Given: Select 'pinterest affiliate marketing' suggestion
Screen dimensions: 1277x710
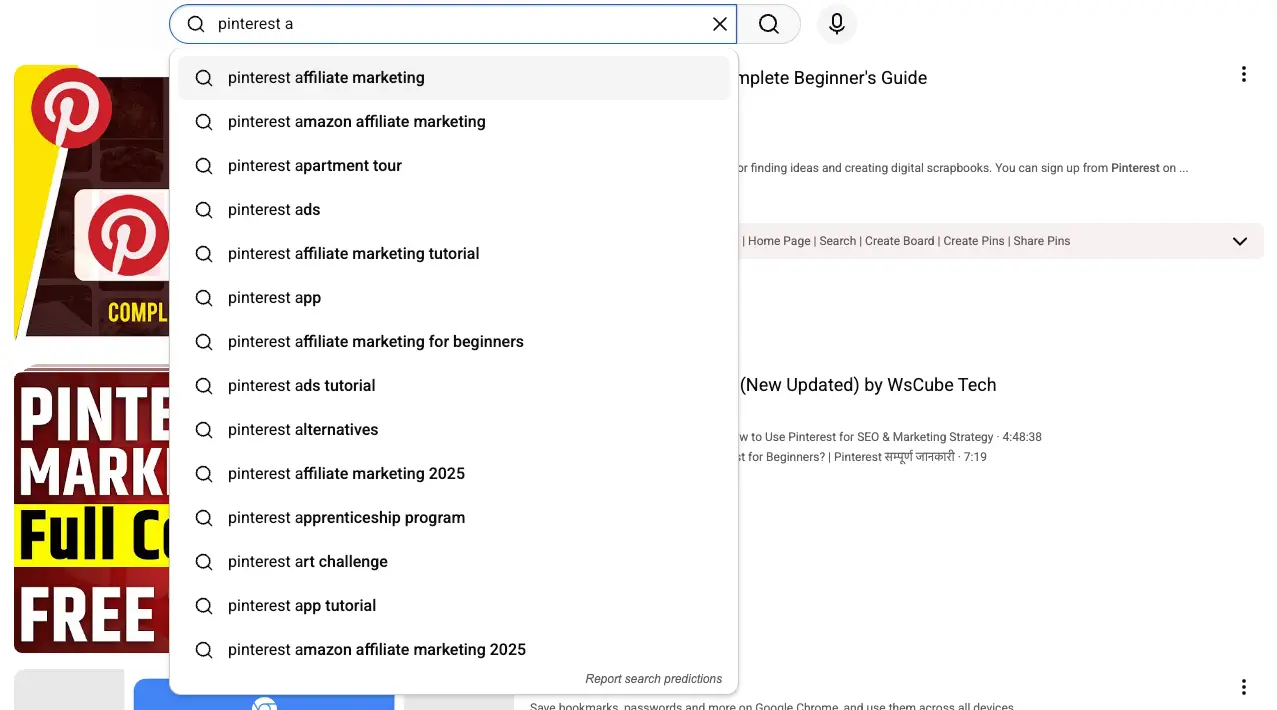Looking at the screenshot, I should pyautogui.click(x=326, y=78).
